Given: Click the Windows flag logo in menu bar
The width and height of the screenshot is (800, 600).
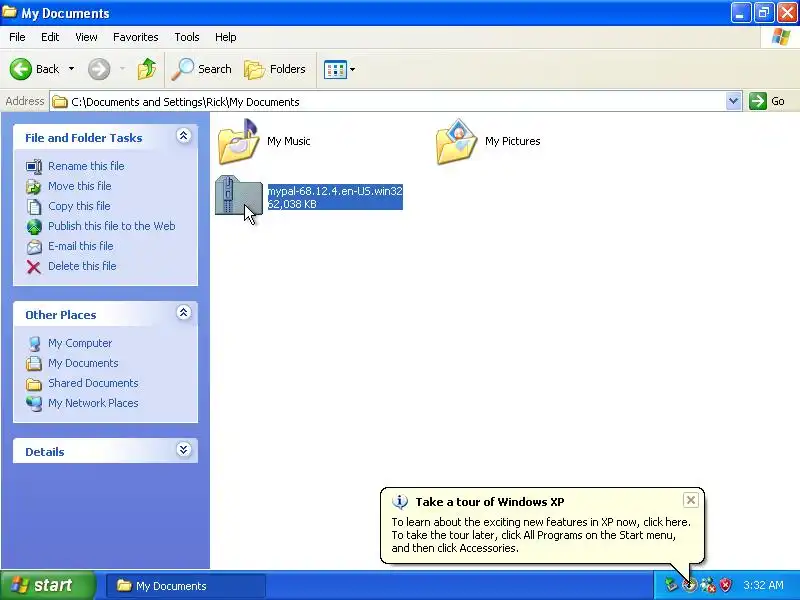Looking at the screenshot, I should 781,37.
